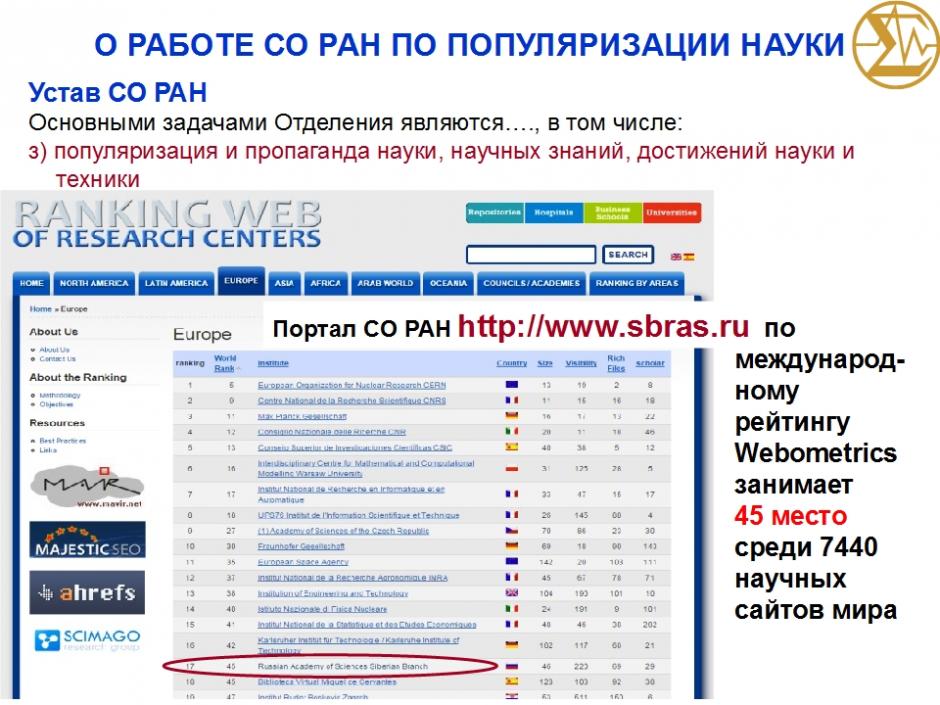The width and height of the screenshot is (940, 705).
Task: Open the About Us sidebar link
Action: coord(55,350)
